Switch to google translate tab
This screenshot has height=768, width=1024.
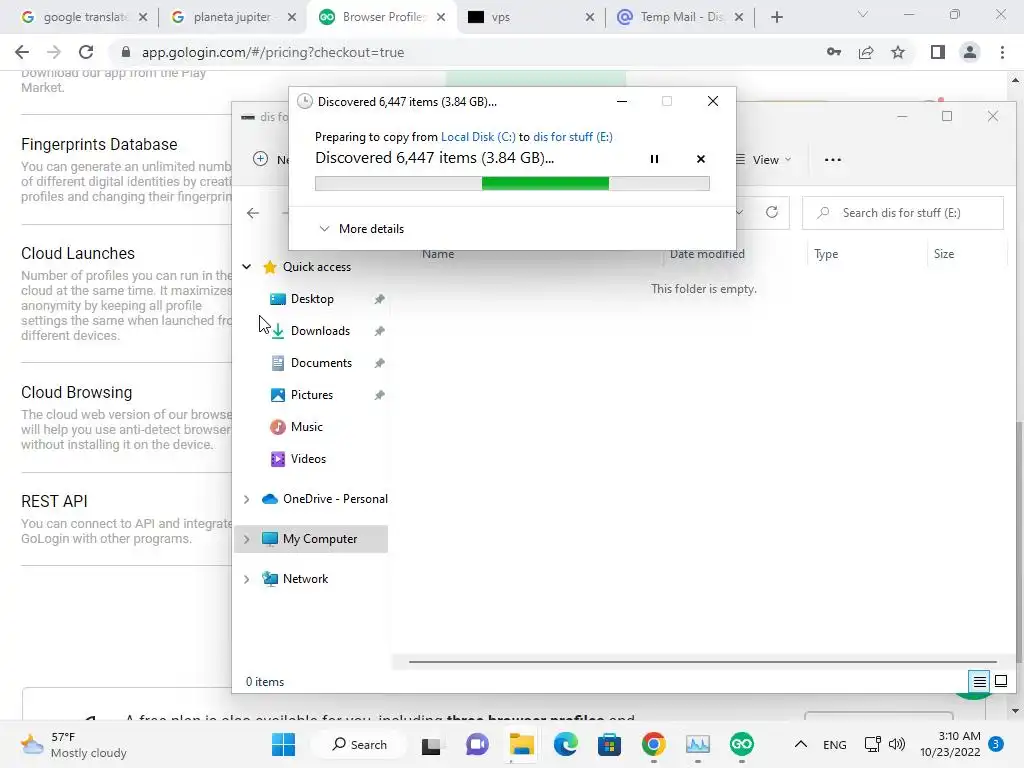(85, 17)
